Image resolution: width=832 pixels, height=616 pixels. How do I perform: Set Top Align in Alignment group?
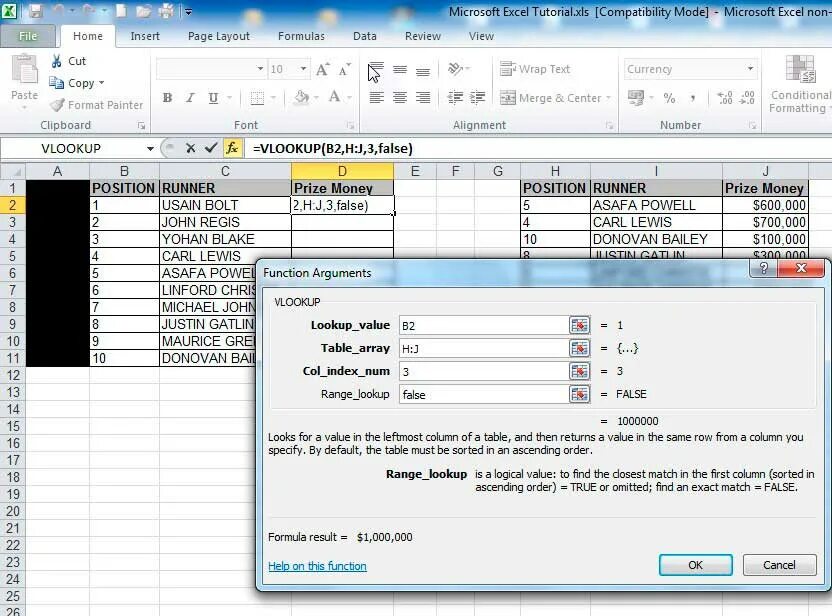click(376, 70)
